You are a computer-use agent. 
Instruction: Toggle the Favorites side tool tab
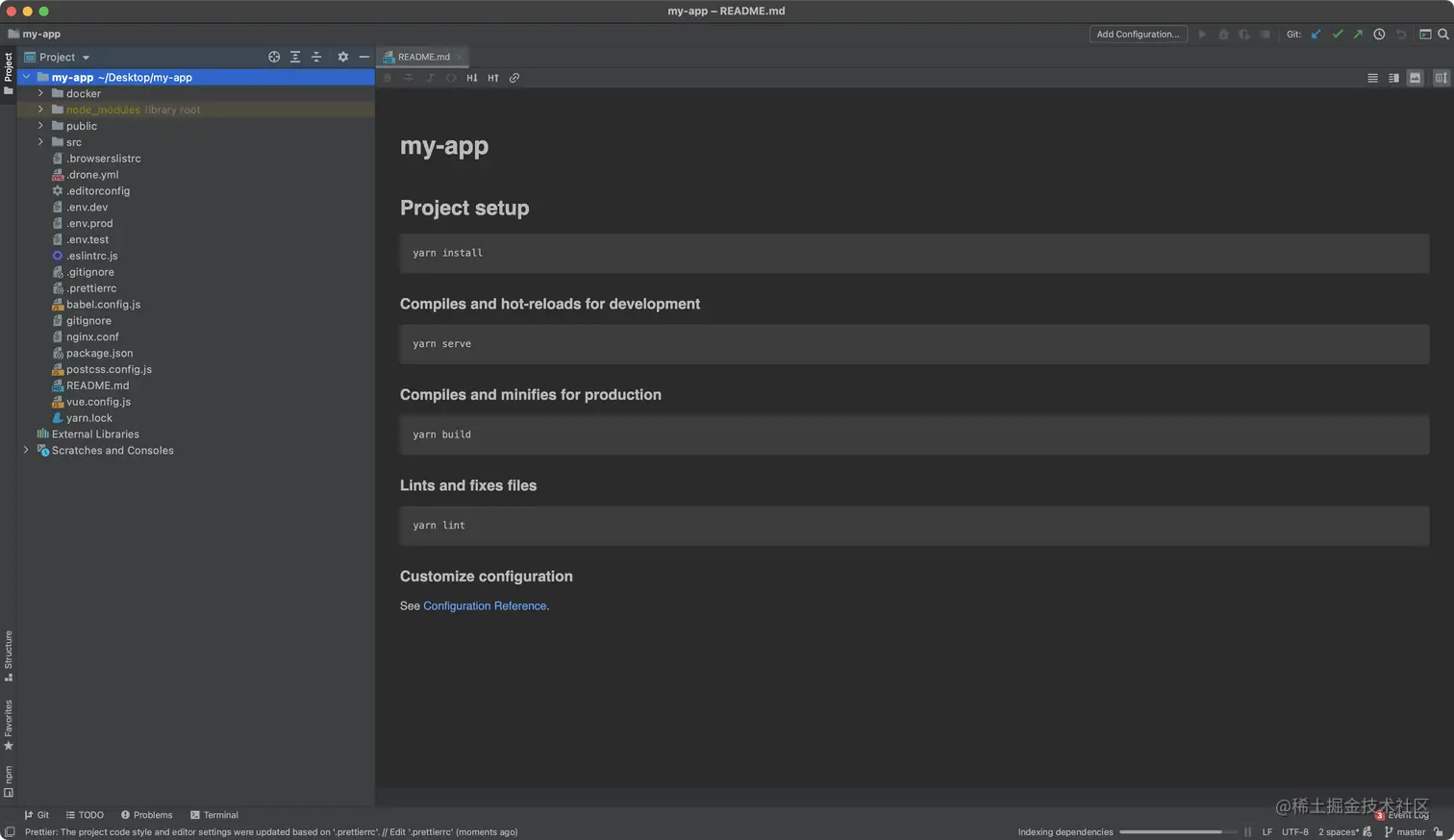tap(9, 725)
